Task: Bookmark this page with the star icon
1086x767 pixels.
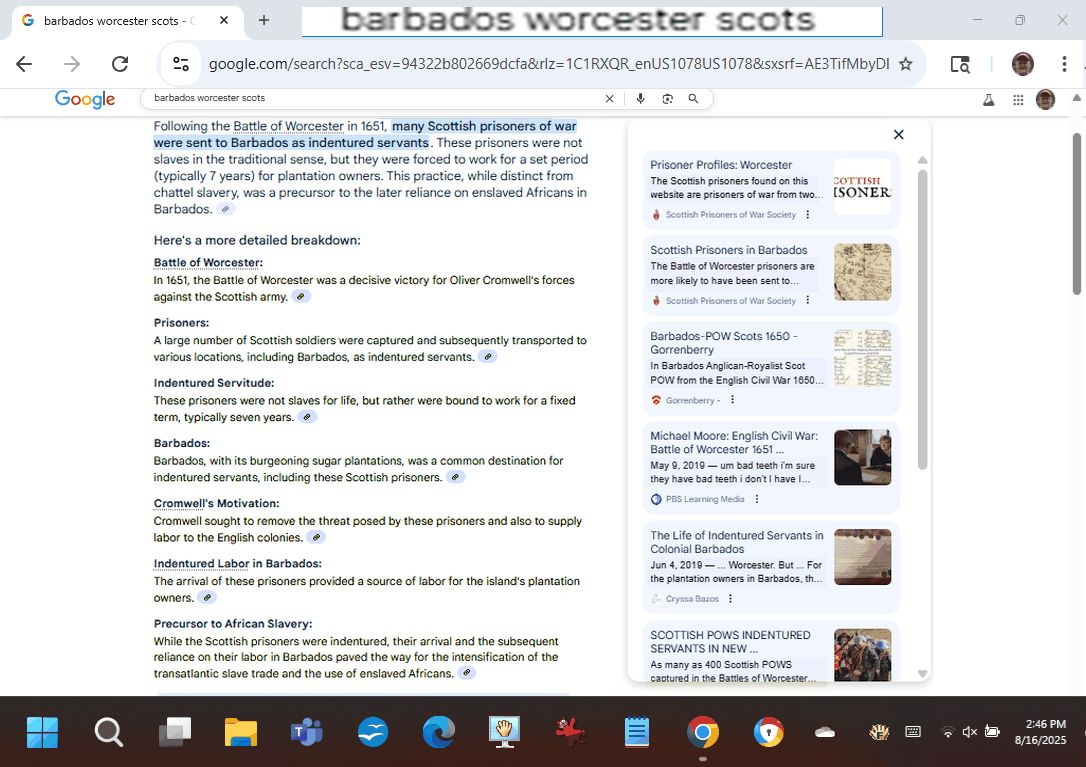Action: tap(905, 64)
